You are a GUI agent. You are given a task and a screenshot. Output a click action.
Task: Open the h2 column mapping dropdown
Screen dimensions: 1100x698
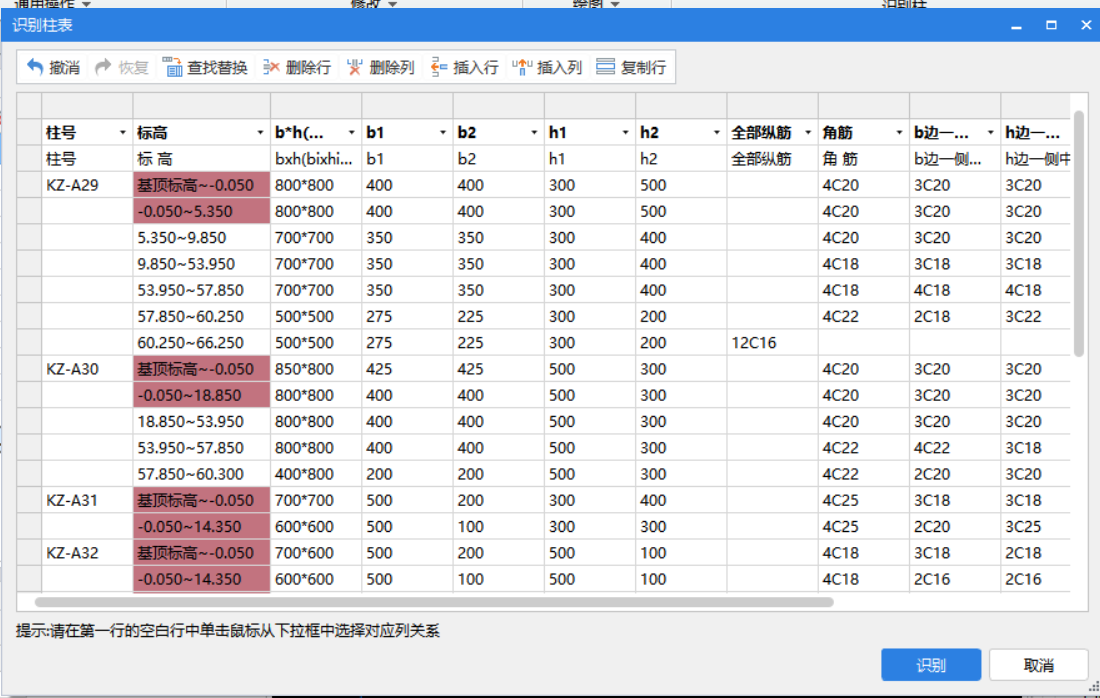[x=716, y=133]
